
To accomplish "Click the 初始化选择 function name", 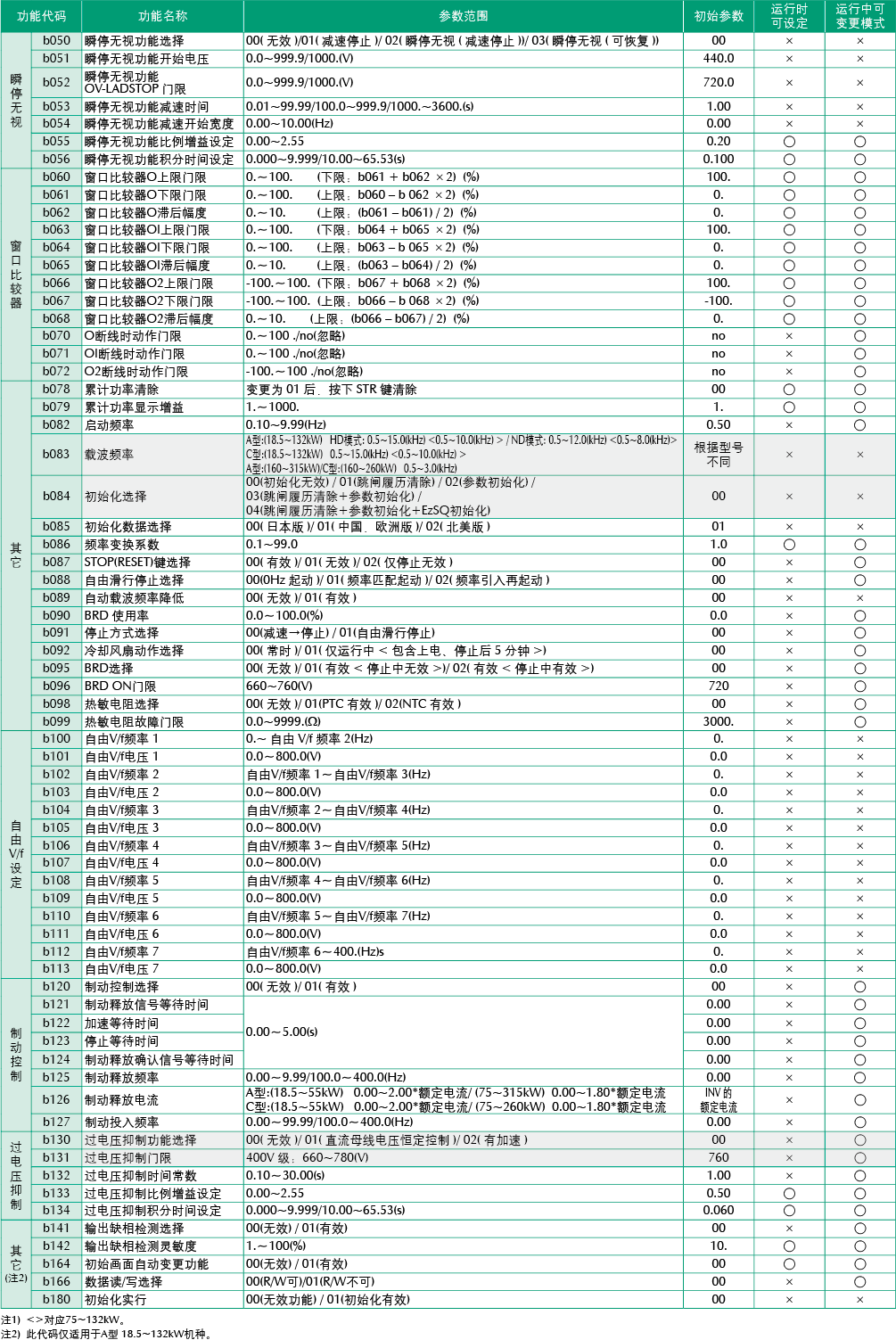I will [x=115, y=497].
